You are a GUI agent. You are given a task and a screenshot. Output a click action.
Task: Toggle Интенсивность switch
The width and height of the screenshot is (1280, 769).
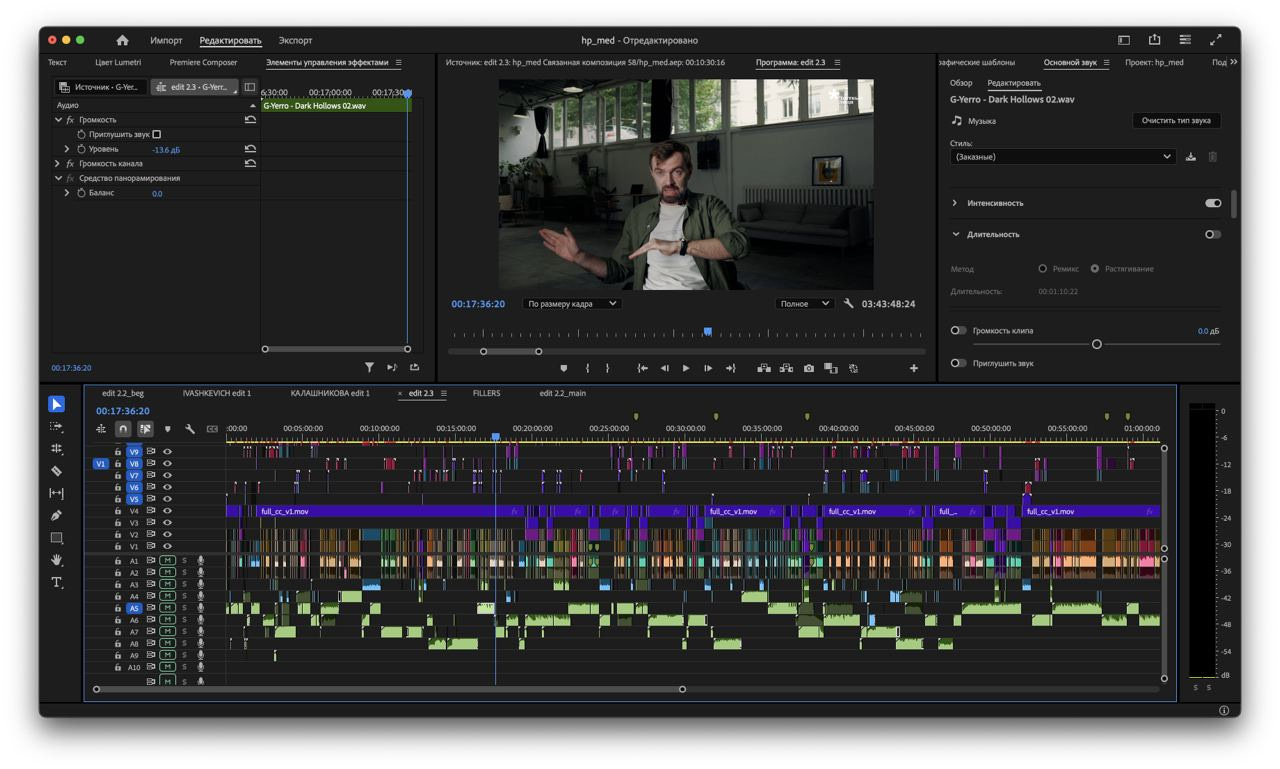coord(1213,203)
